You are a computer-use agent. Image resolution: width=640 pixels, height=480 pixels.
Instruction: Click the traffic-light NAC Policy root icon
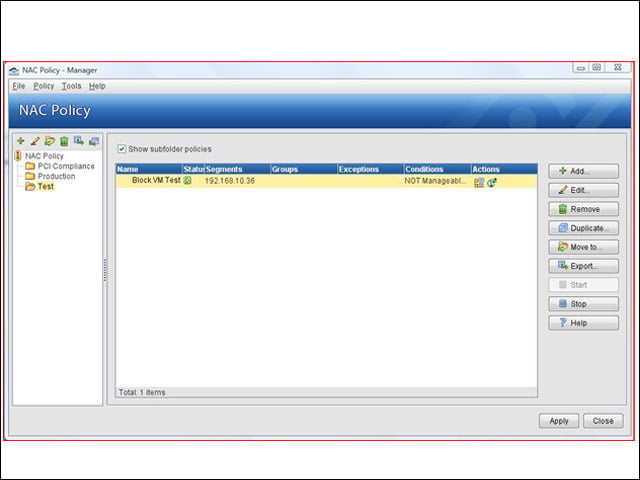pyautogui.click(x=18, y=156)
